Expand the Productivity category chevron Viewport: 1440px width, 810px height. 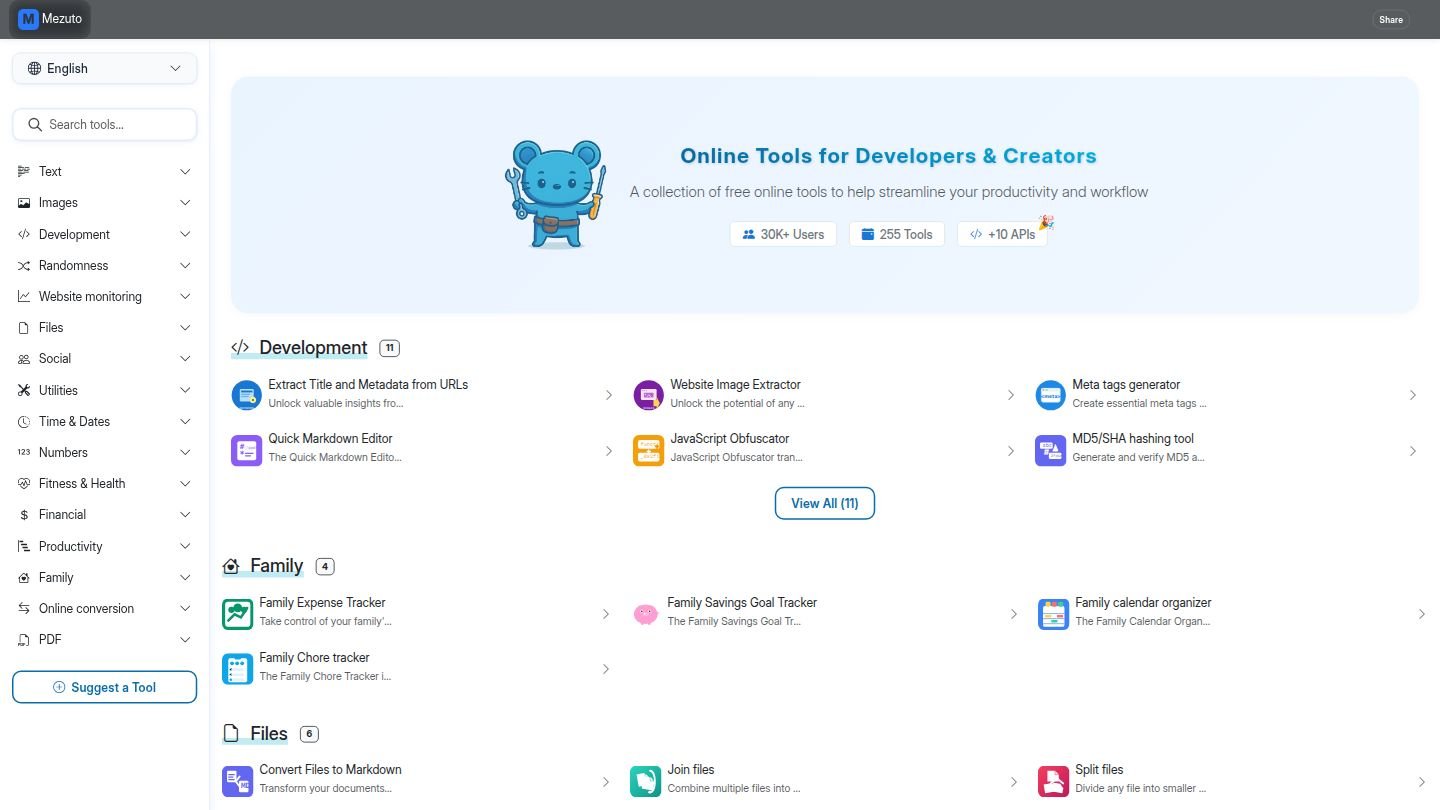(x=185, y=547)
